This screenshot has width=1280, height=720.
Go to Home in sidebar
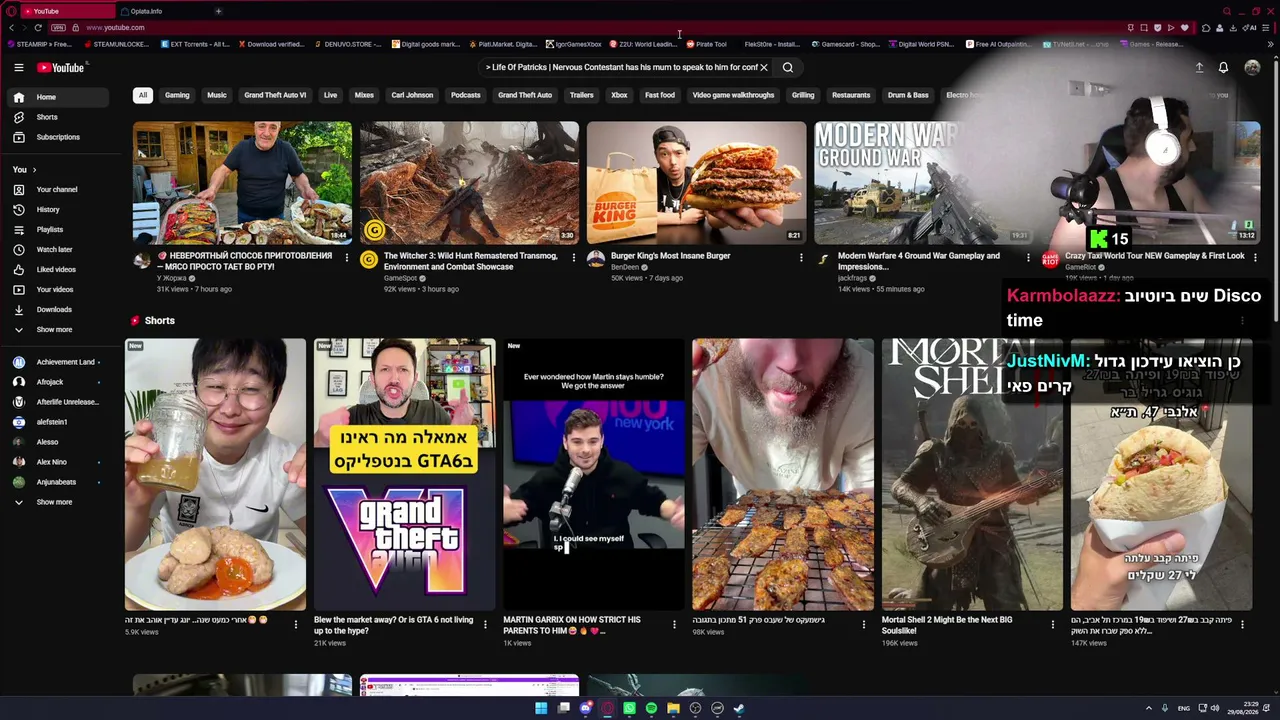pos(58,97)
